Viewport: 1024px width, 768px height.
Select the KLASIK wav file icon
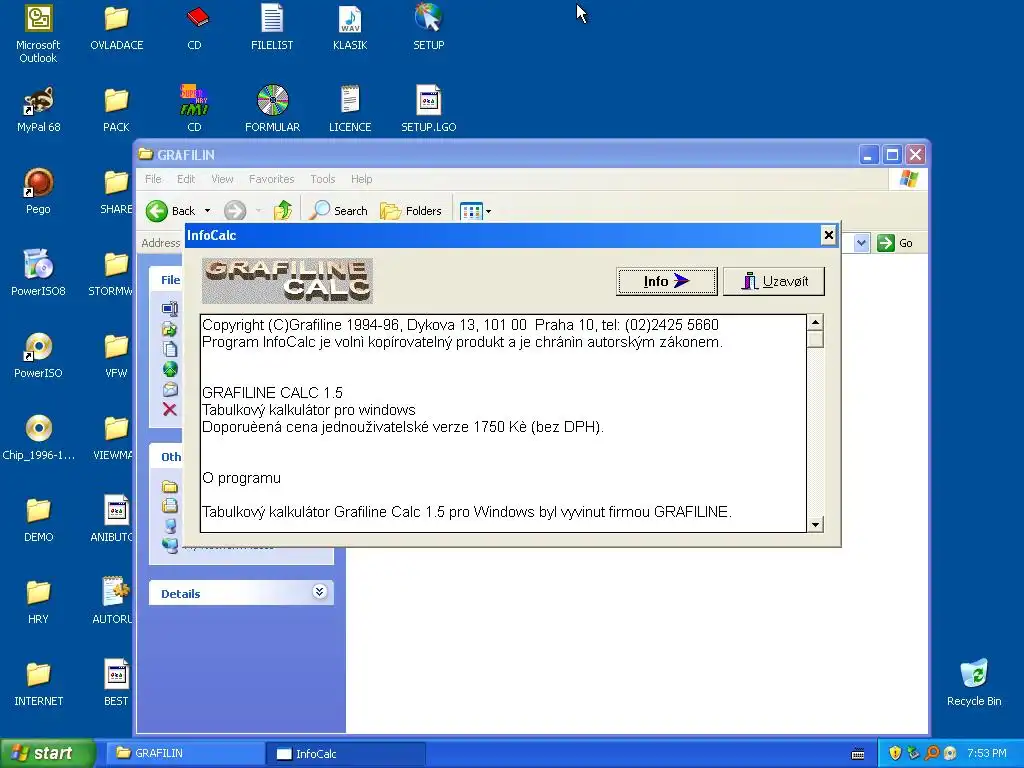(350, 27)
